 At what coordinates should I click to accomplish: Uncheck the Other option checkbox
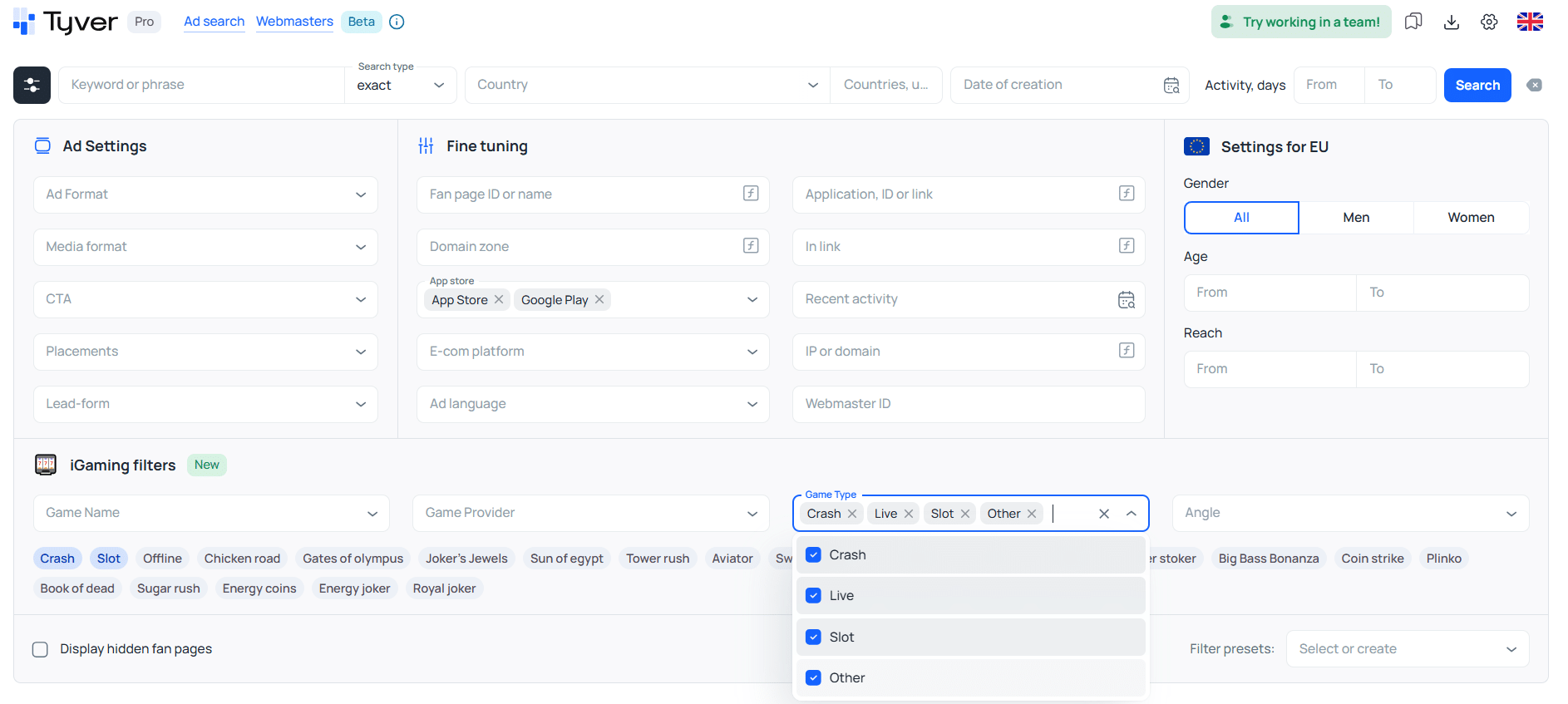814,677
